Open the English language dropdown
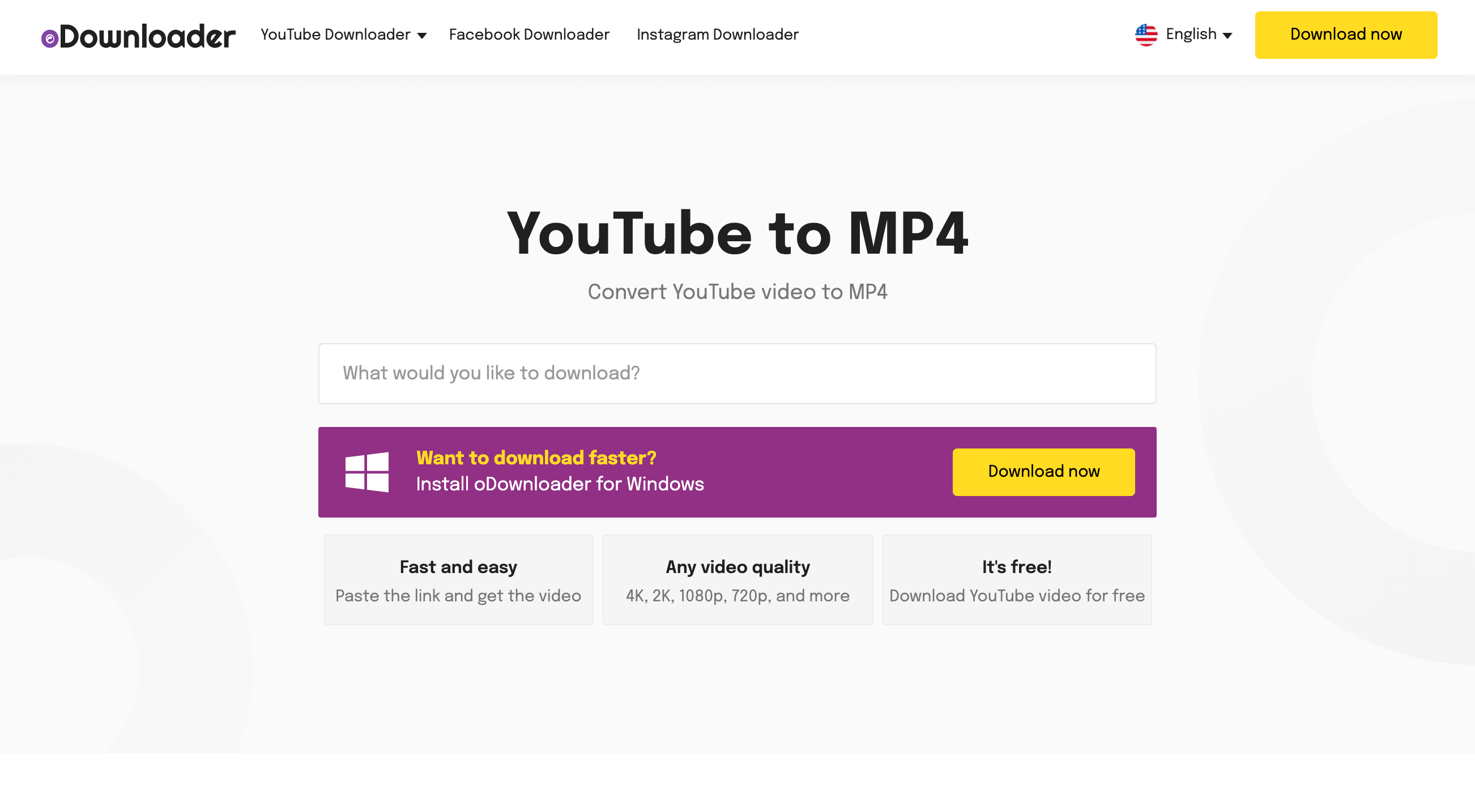Viewport: 1475px width, 812px height. pyautogui.click(x=1183, y=35)
